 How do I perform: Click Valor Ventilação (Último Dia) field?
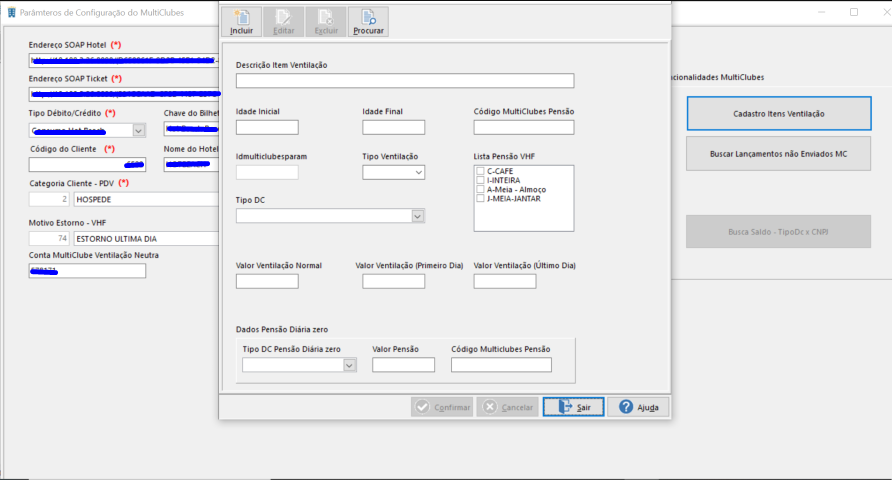[x=505, y=281]
